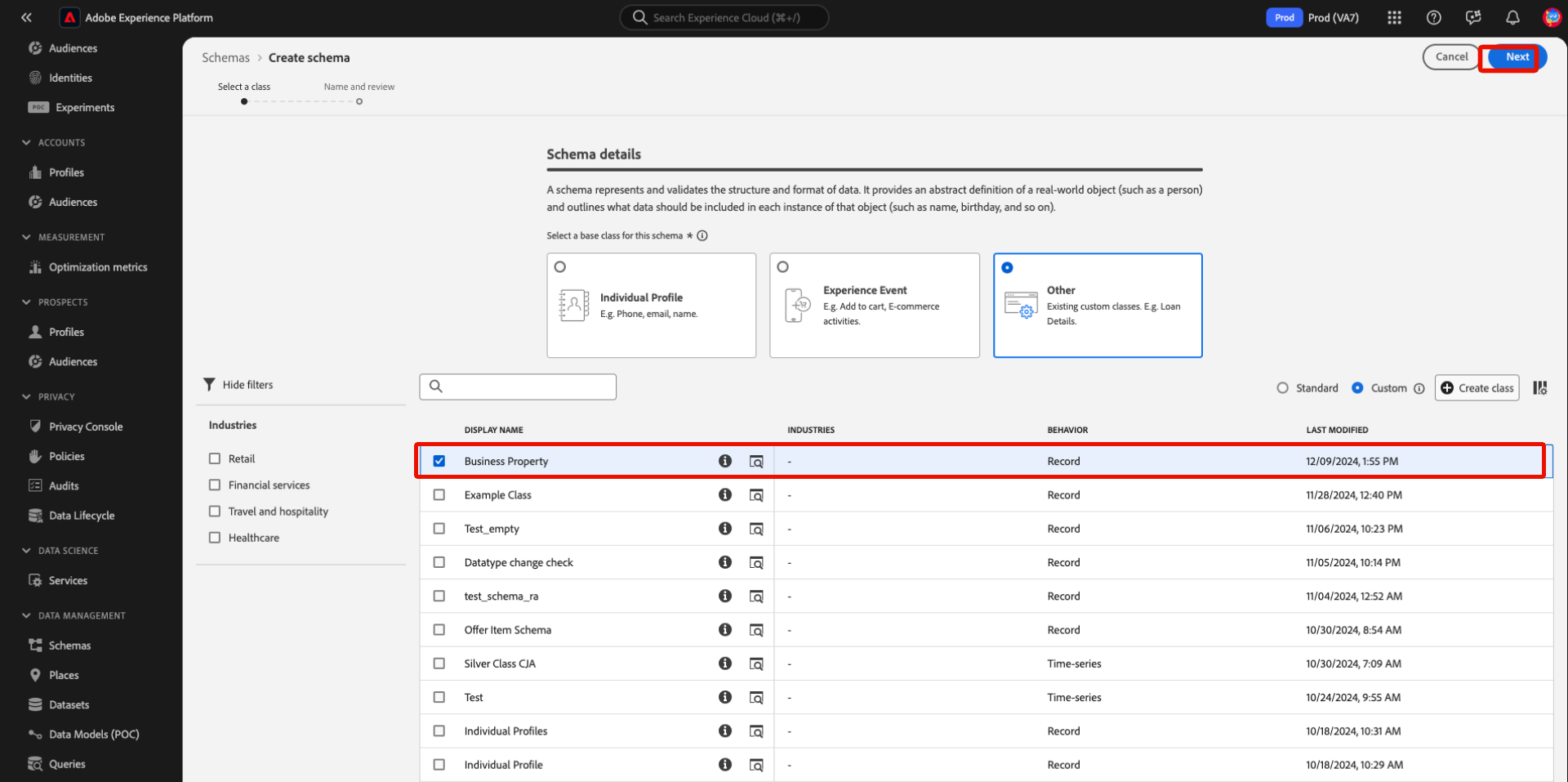The width and height of the screenshot is (1568, 782).
Task: Collapse the Data Management sidebar section
Action: (x=27, y=615)
